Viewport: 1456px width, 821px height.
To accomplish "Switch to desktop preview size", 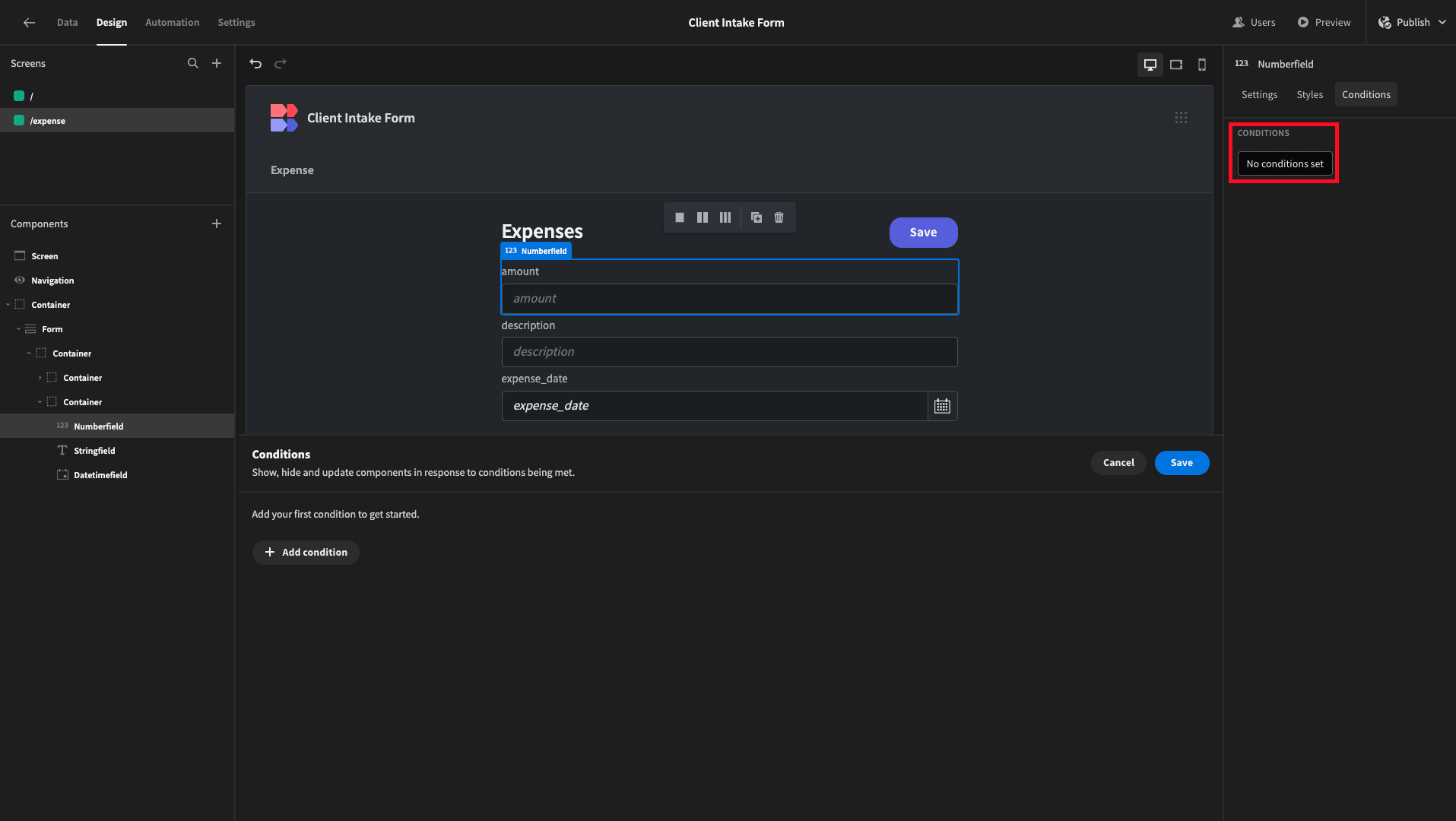I will [1150, 65].
